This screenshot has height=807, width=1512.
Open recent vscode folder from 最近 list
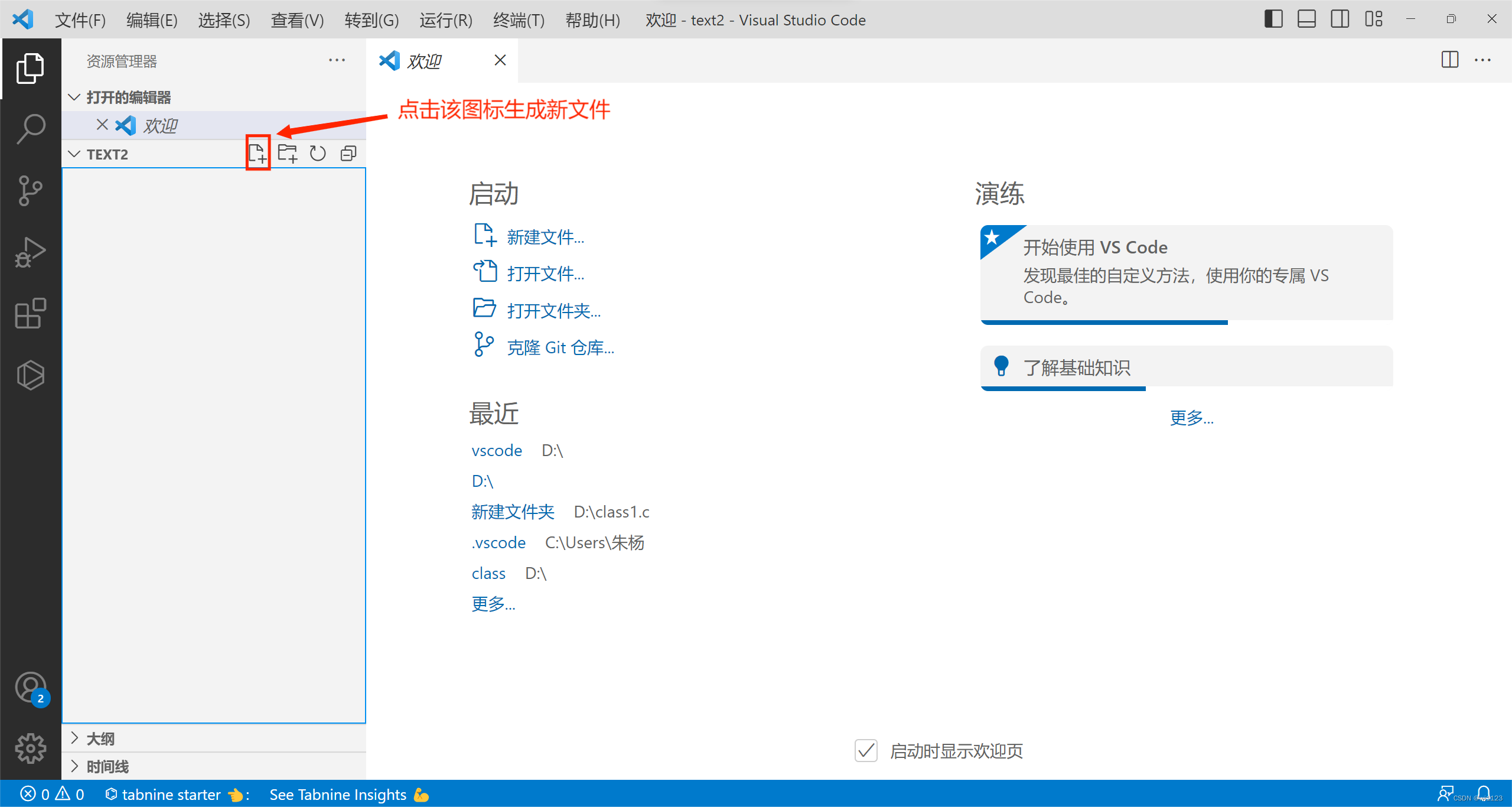496,450
